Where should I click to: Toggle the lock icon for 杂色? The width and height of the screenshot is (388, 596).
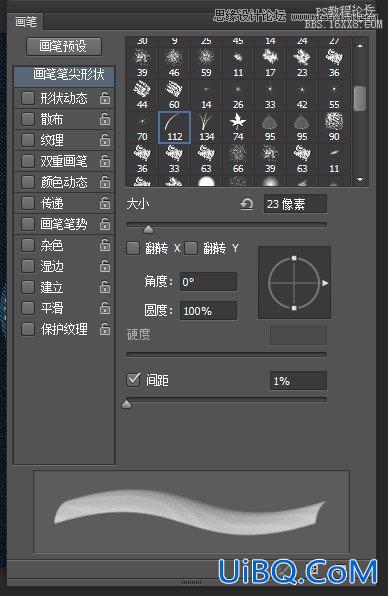coord(105,245)
